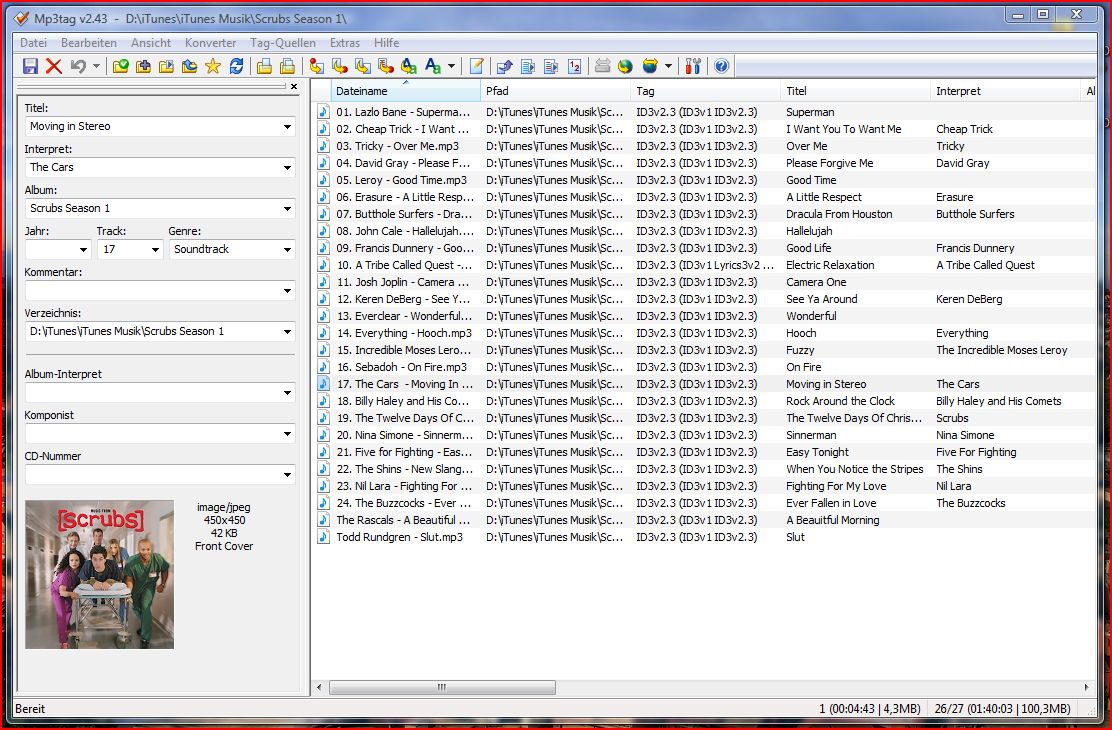Sort by the Tag column header
Viewport: 1112px width, 730px height.
click(705, 91)
